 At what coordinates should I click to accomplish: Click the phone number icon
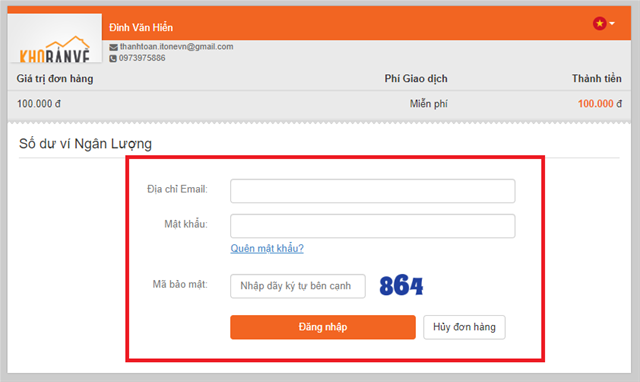click(x=113, y=58)
